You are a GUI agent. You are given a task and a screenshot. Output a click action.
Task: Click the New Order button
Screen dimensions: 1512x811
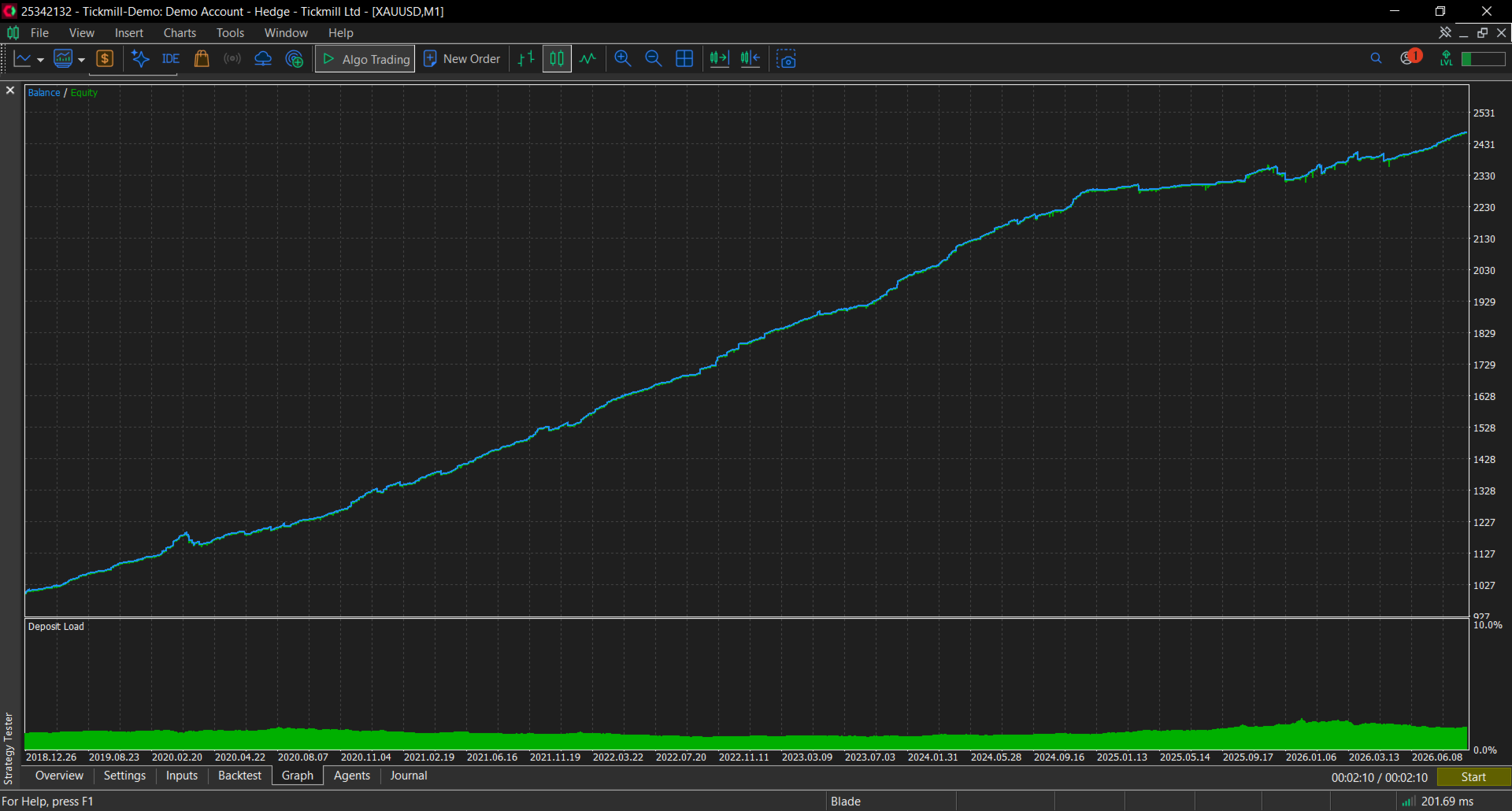[x=462, y=59]
